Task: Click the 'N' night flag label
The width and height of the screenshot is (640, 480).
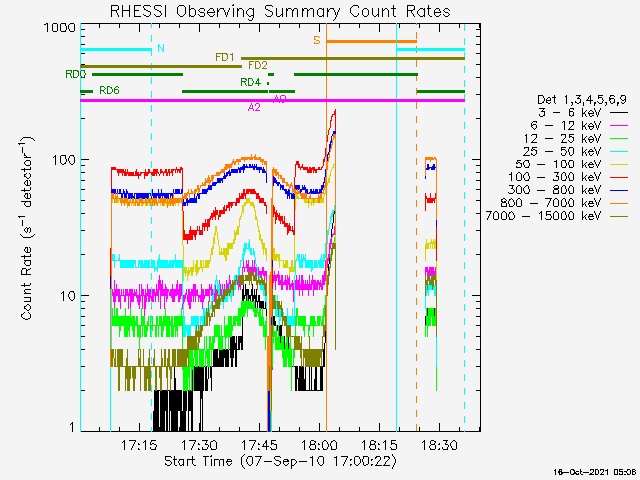Action: pyautogui.click(x=161, y=48)
